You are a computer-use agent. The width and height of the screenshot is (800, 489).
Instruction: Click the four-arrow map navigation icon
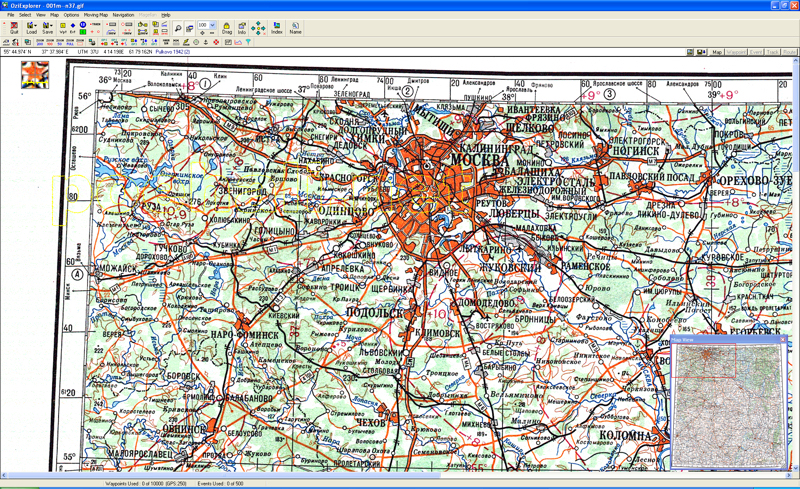[259, 28]
